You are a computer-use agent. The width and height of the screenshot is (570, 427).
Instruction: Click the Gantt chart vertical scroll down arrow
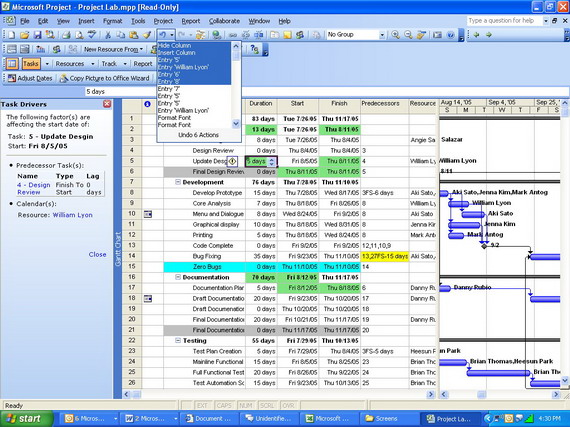pos(565,380)
